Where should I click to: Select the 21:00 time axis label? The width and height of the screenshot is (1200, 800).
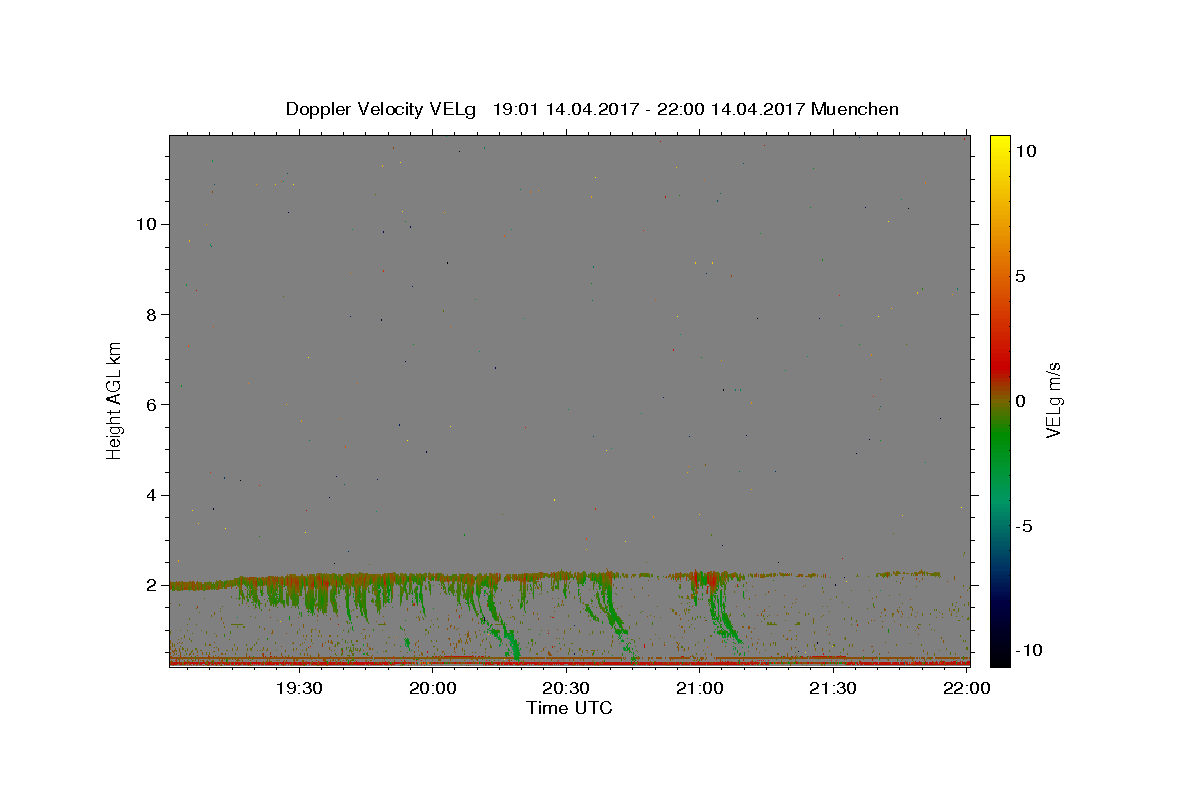(699, 688)
